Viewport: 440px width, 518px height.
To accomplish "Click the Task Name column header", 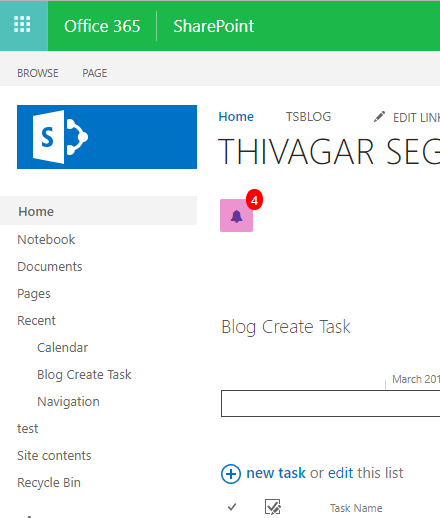I will (356, 508).
